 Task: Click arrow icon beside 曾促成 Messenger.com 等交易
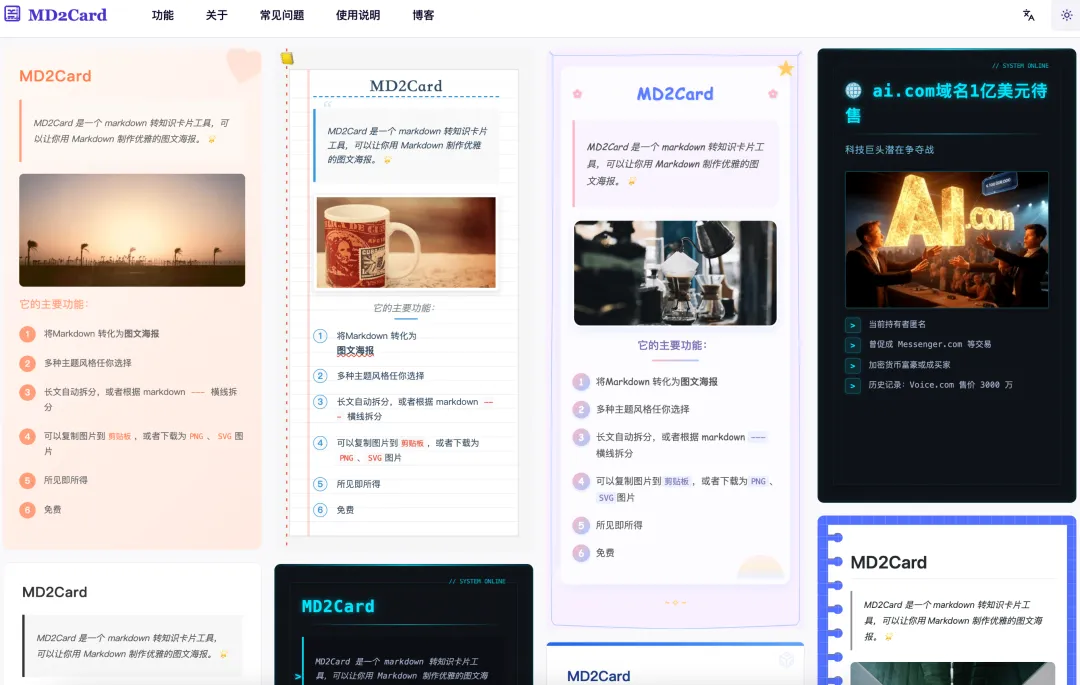click(853, 345)
